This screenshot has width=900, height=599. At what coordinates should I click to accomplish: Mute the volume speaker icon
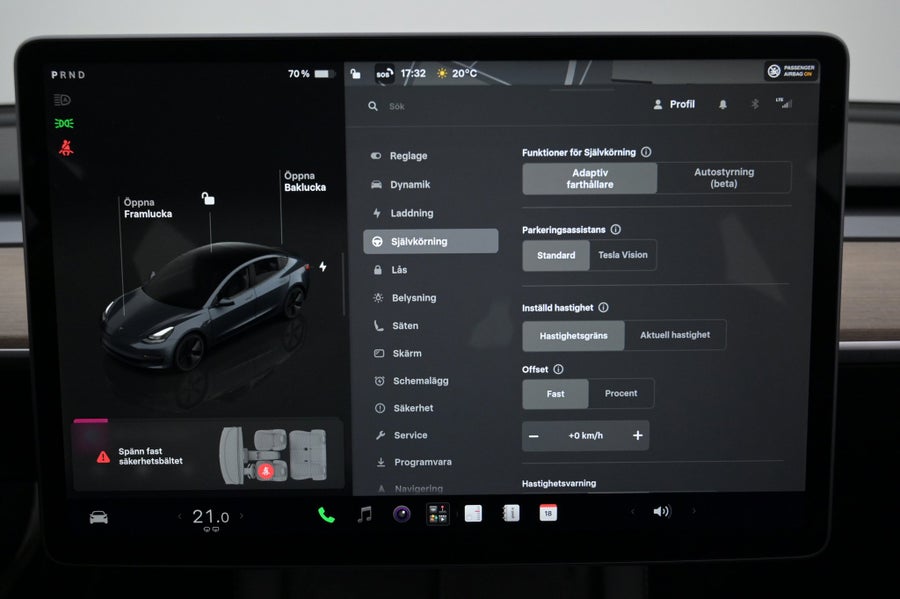(662, 511)
